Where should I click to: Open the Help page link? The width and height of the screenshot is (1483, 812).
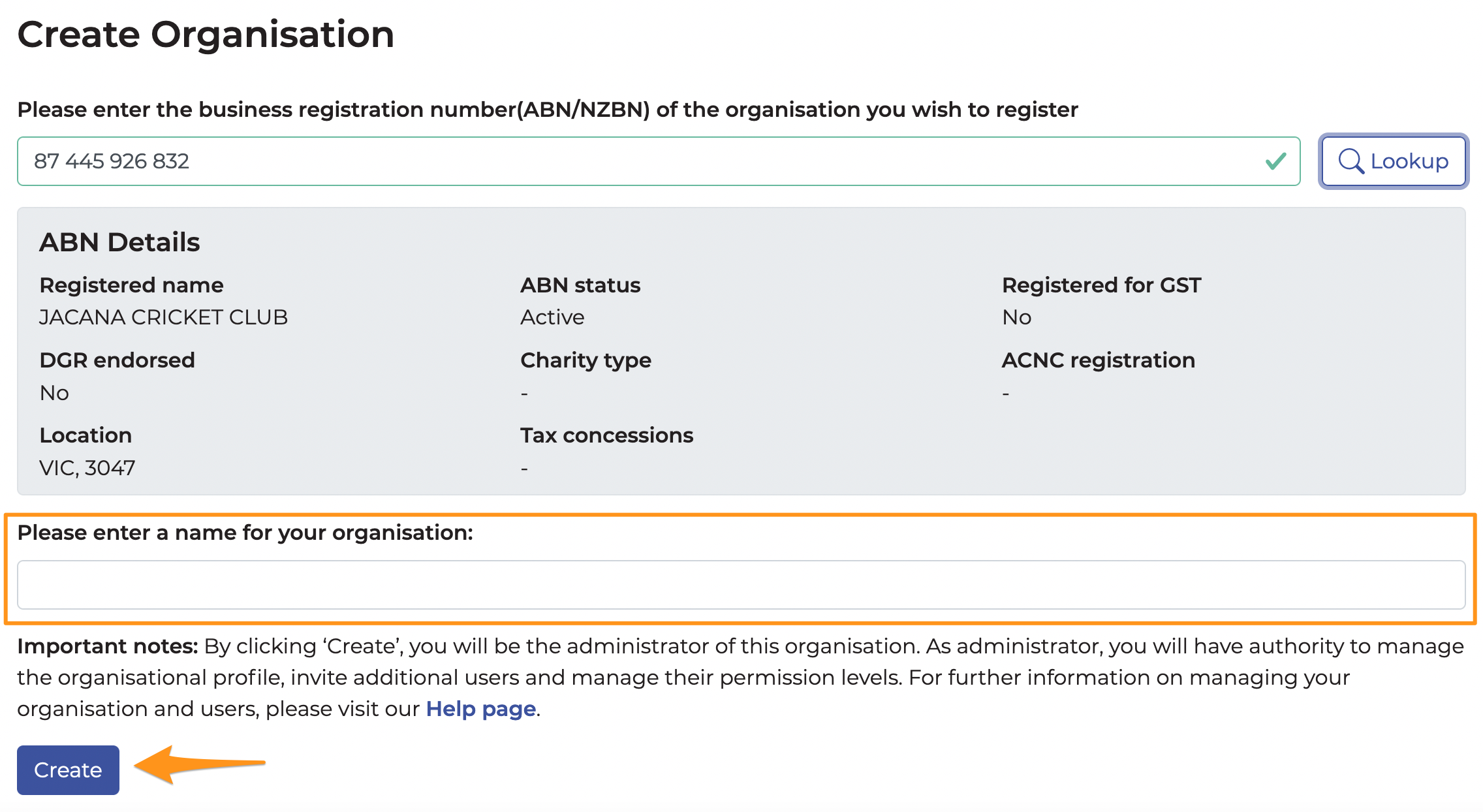click(481, 710)
